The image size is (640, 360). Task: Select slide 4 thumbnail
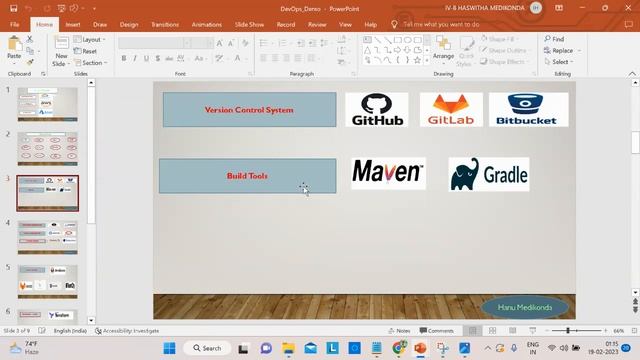(x=47, y=237)
